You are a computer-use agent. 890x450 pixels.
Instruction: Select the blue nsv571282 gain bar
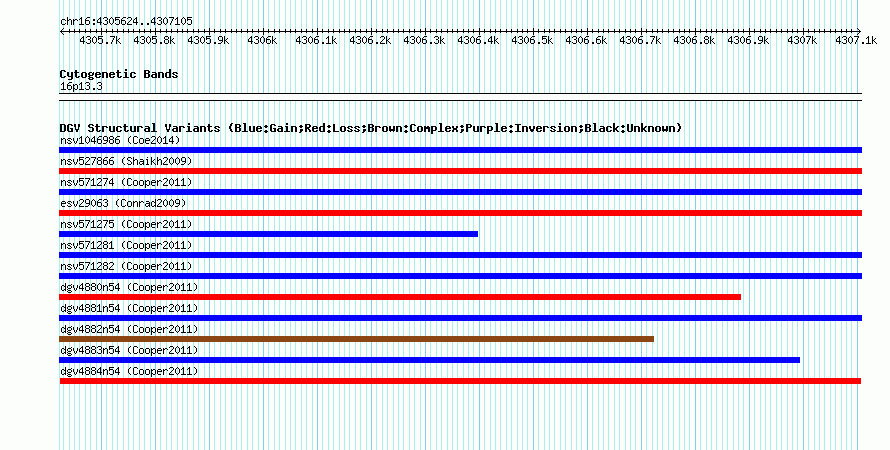pos(460,276)
